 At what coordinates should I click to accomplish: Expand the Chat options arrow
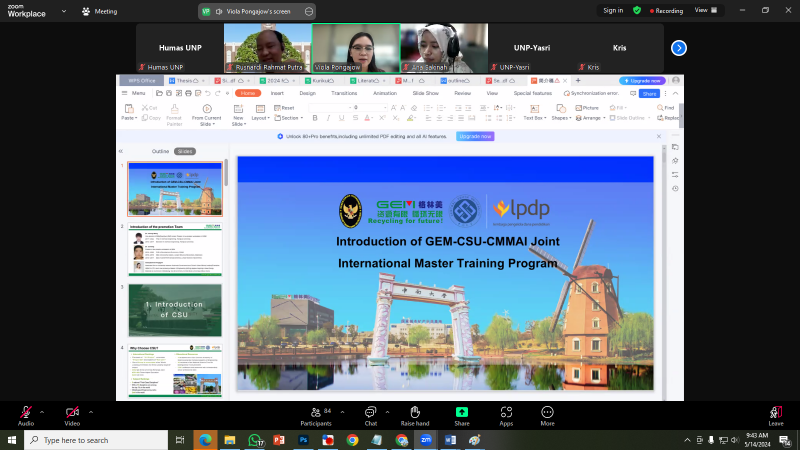(x=387, y=412)
